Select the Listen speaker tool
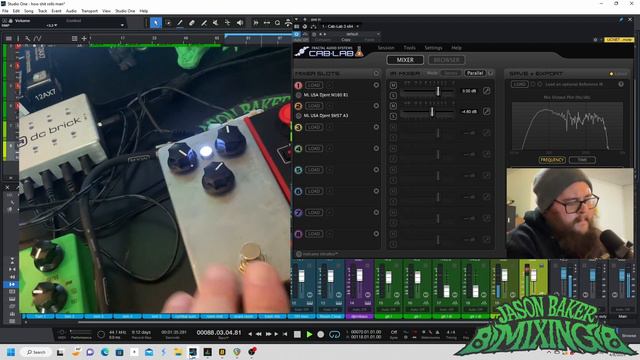 [240, 23]
